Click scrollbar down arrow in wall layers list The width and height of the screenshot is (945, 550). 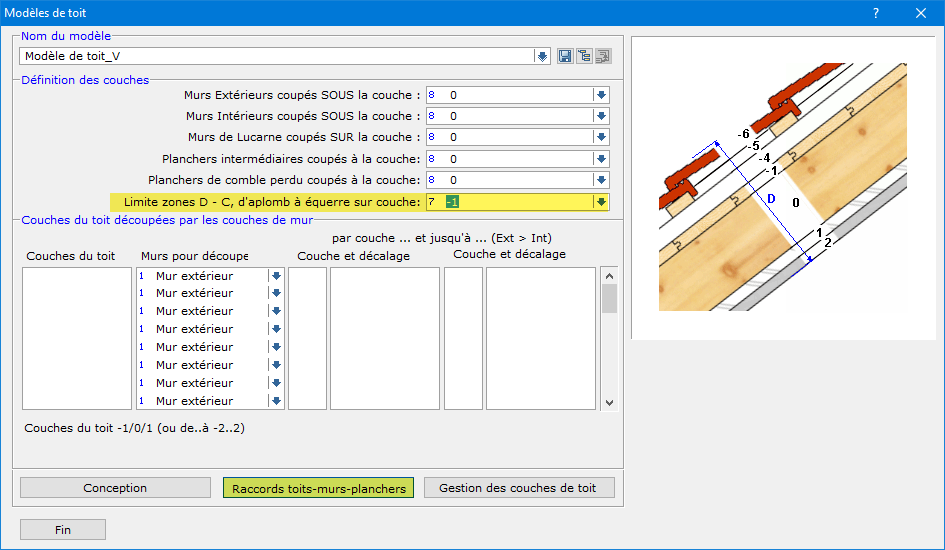coord(609,401)
